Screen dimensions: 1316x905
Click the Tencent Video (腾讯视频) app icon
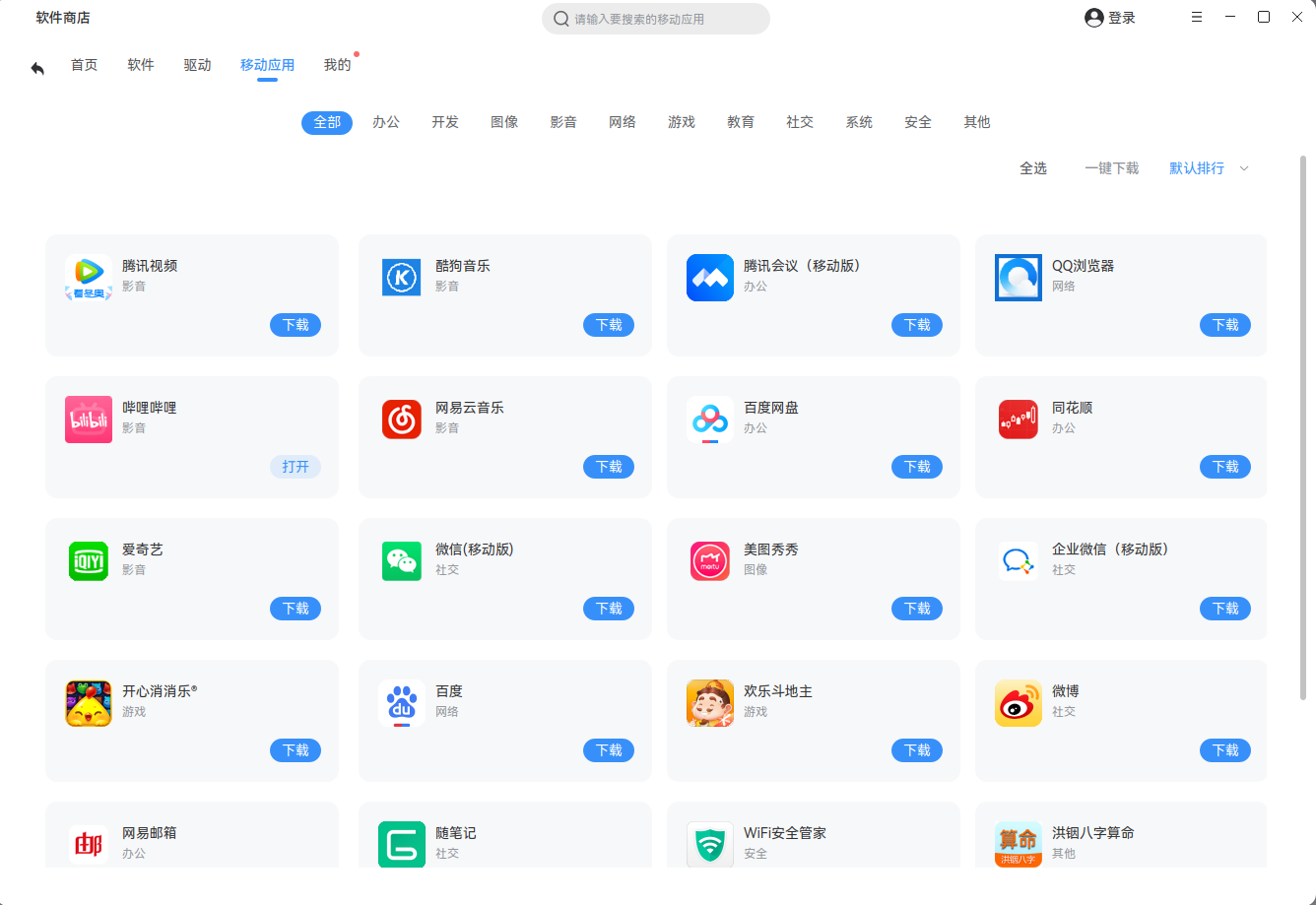point(89,278)
